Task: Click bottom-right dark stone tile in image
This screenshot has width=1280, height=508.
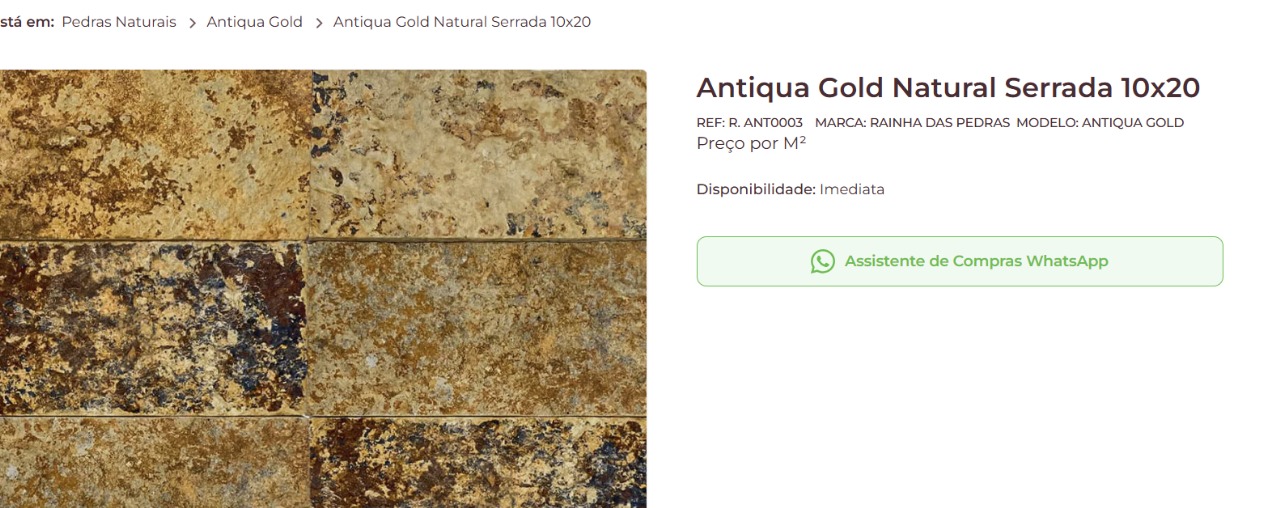Action: pyautogui.click(x=479, y=463)
